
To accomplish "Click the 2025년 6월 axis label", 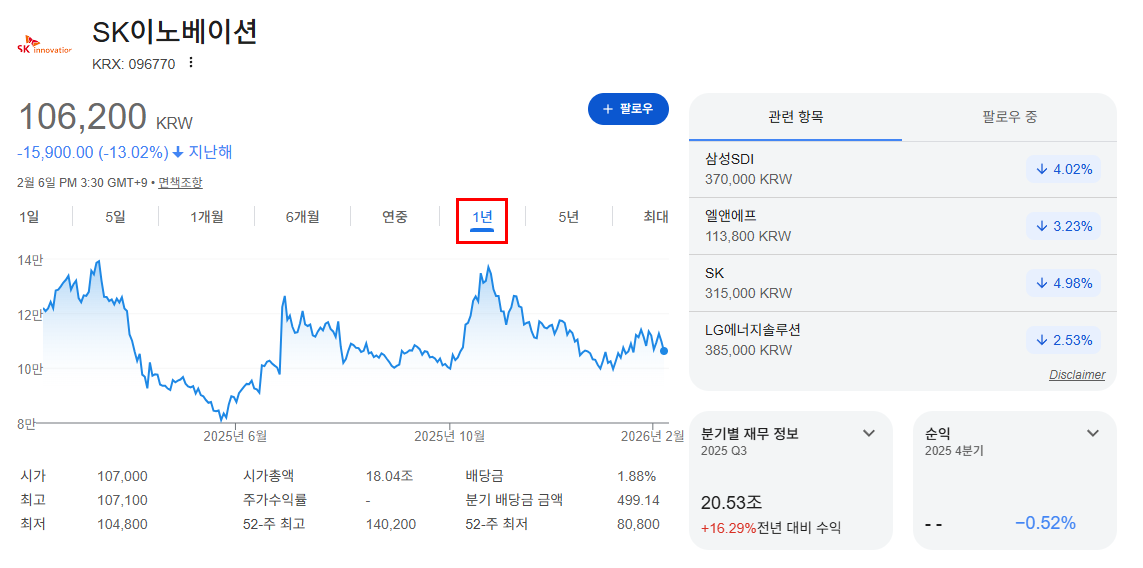I will tap(235, 436).
